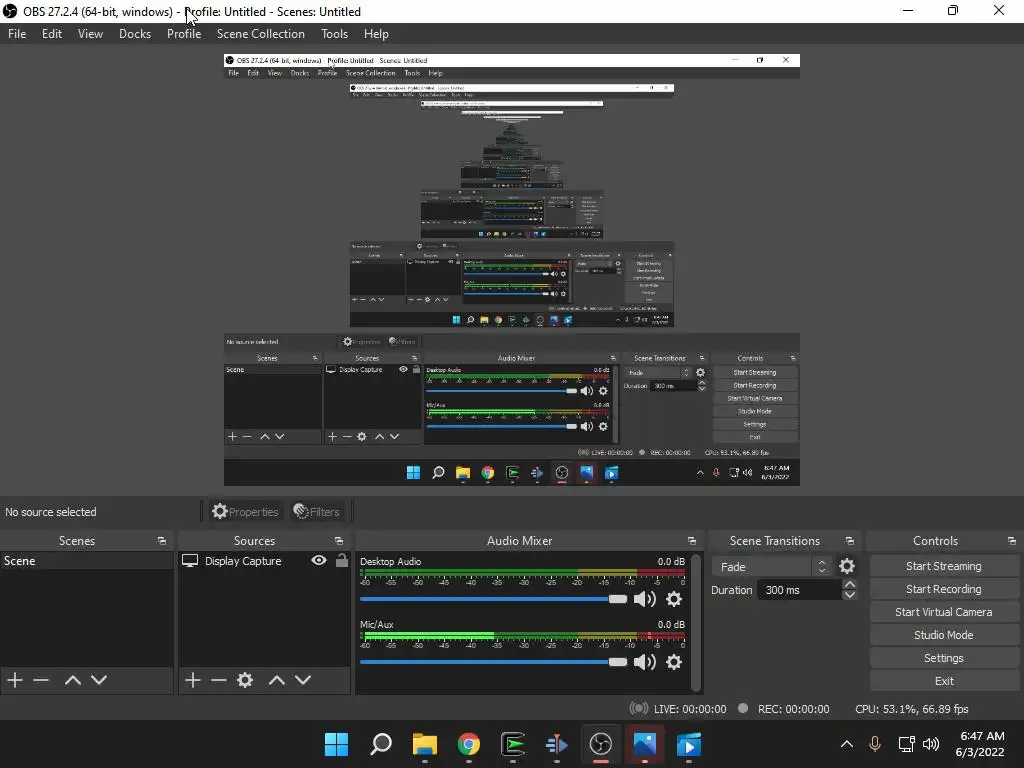Viewport: 1024px width, 768px height.
Task: Click the preview canvas display capture
Action: (x=512, y=270)
